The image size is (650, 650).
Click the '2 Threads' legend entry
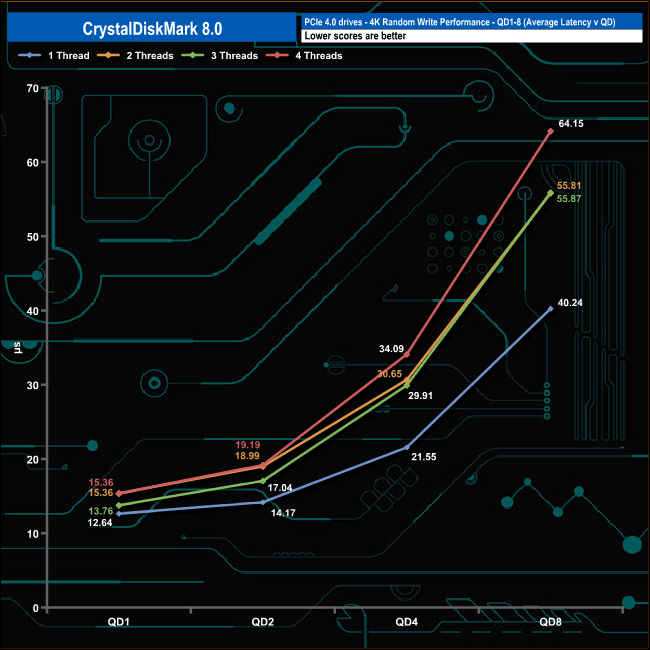135,56
